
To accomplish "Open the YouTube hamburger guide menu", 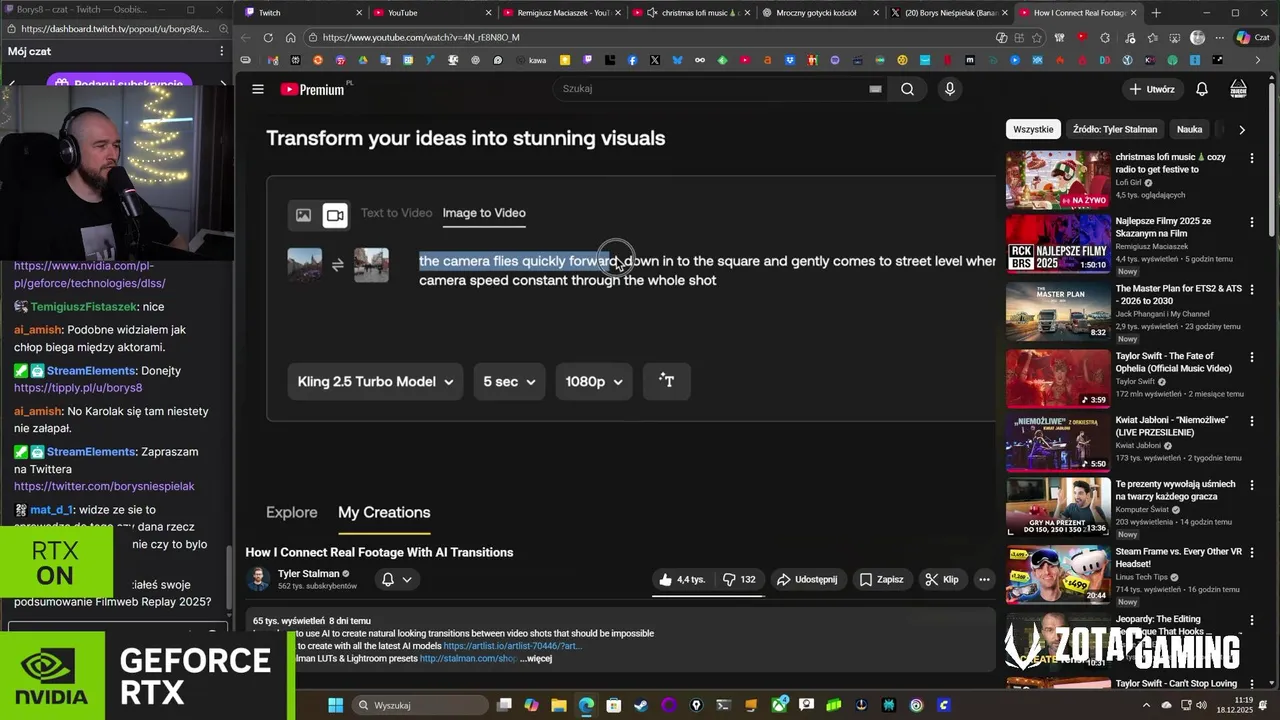I will pyautogui.click(x=258, y=89).
